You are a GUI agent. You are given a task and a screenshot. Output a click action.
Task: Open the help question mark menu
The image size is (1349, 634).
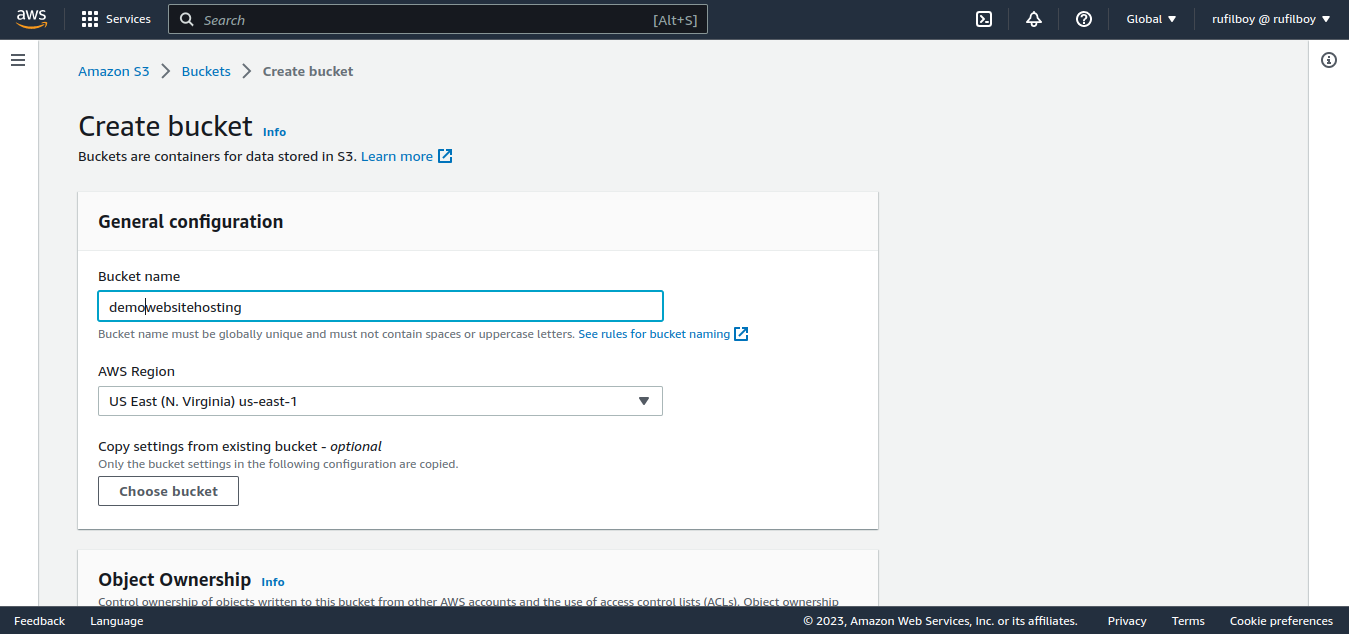(x=1084, y=19)
